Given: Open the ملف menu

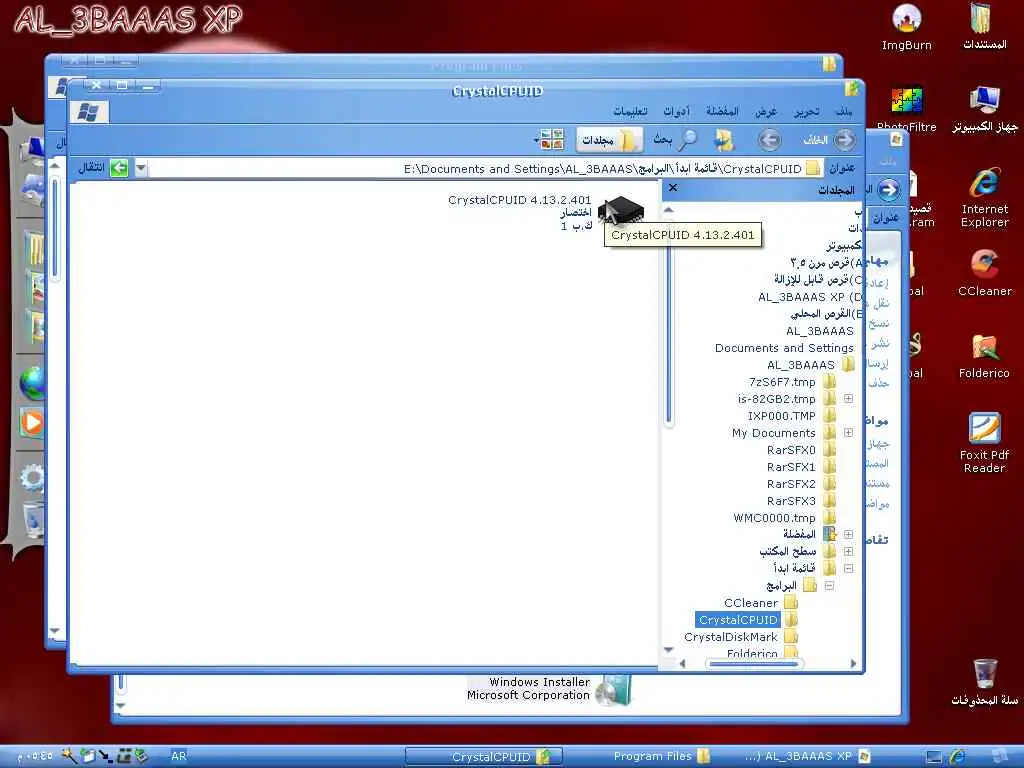Looking at the screenshot, I should 844,112.
